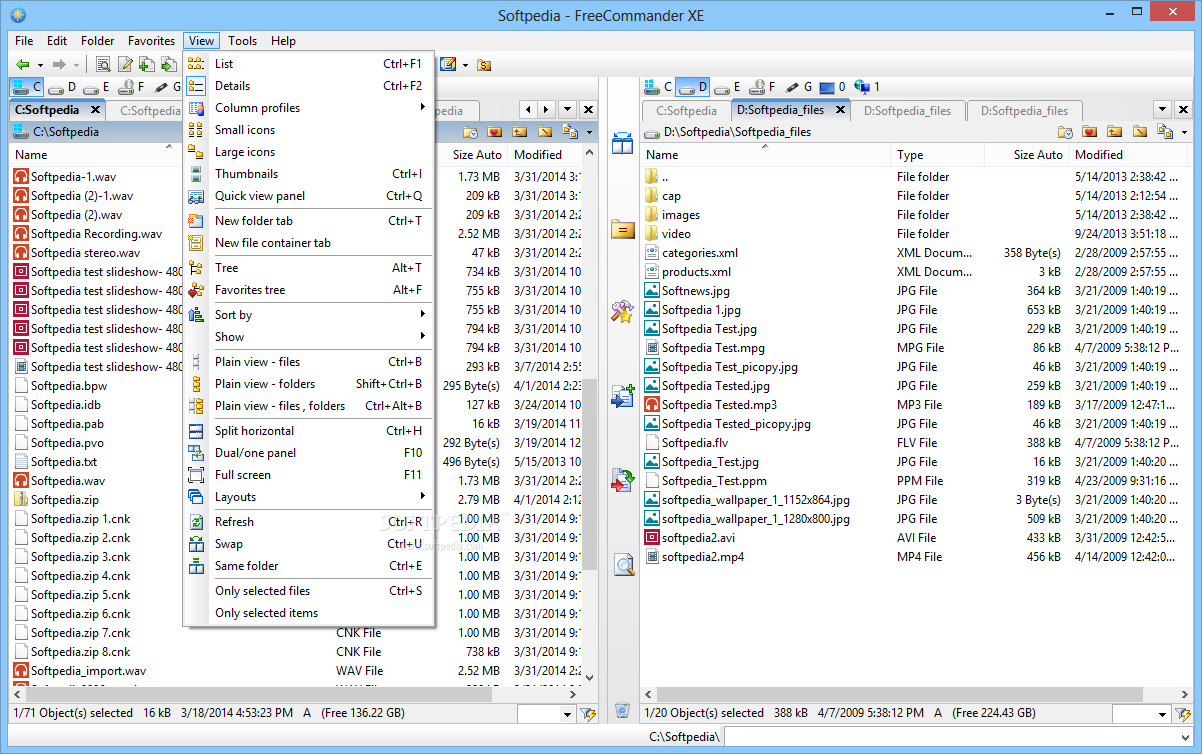Click the grey forward arrow toolbar icon
The height and width of the screenshot is (754, 1202).
click(x=59, y=65)
